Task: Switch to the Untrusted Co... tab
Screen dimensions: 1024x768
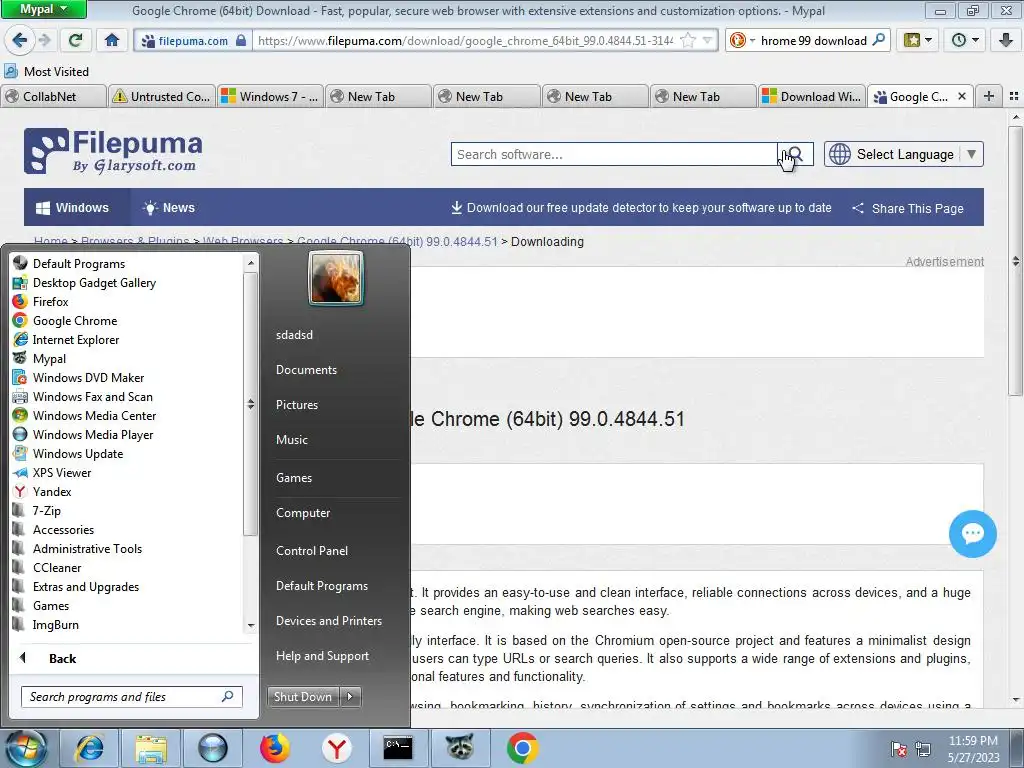Action: (x=162, y=96)
